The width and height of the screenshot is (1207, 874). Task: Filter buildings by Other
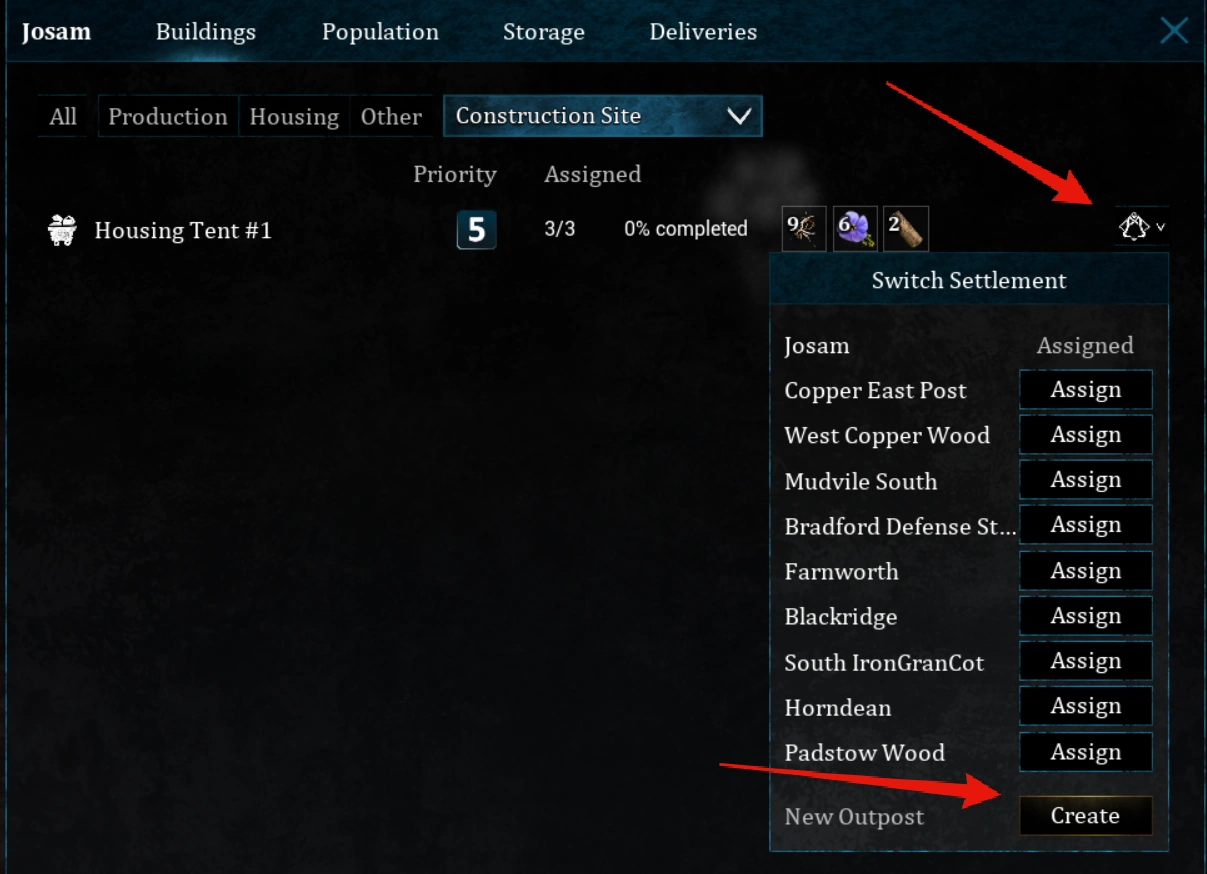391,117
